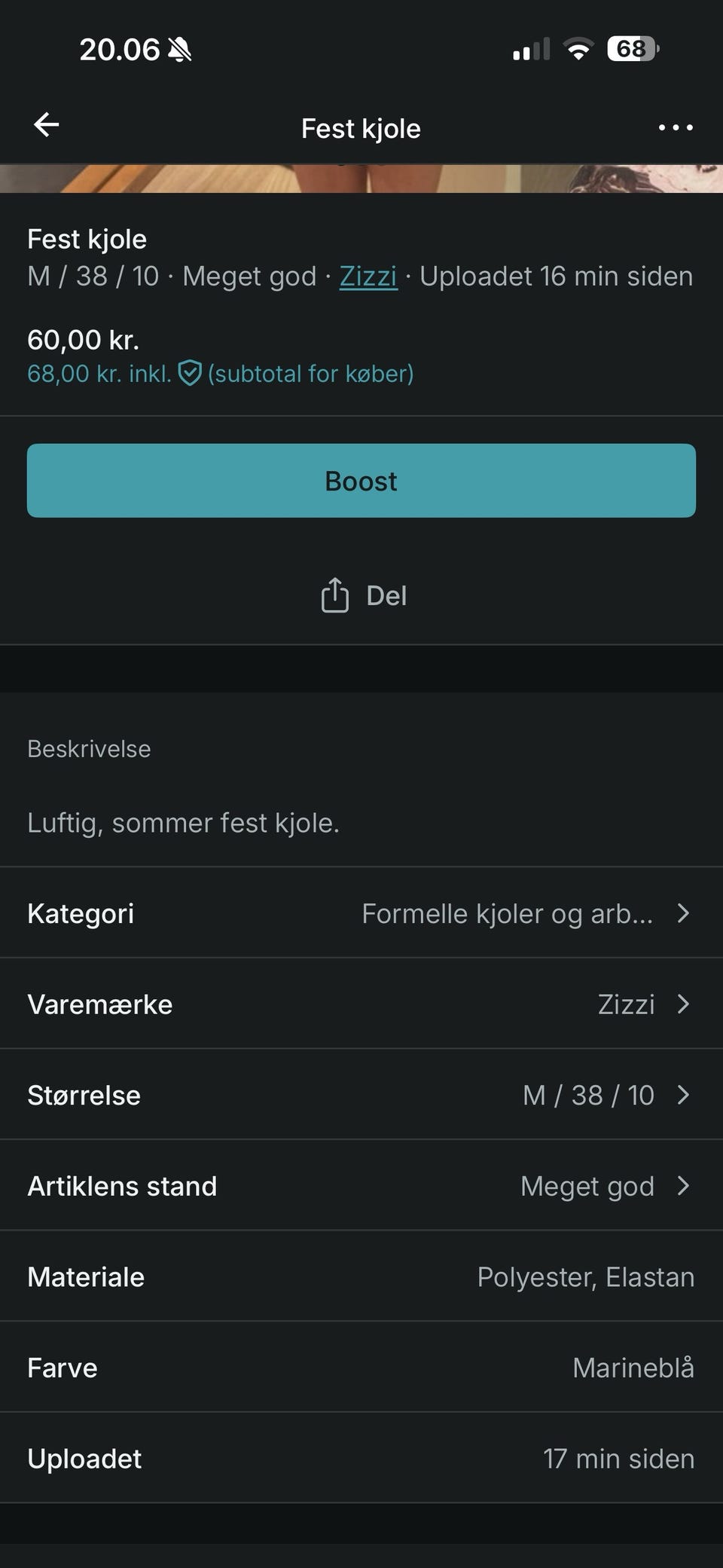
Task: Tap the cellular signal bars icon
Action: (x=531, y=50)
